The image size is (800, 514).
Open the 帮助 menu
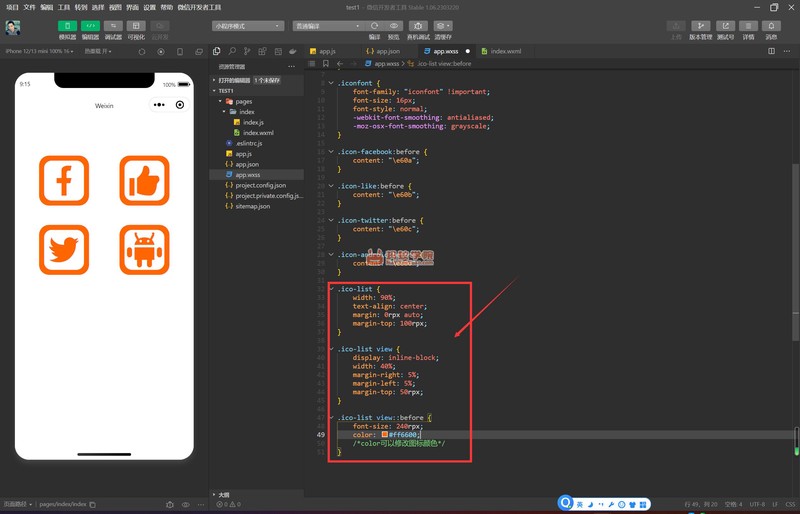pyautogui.click(x=167, y=7)
